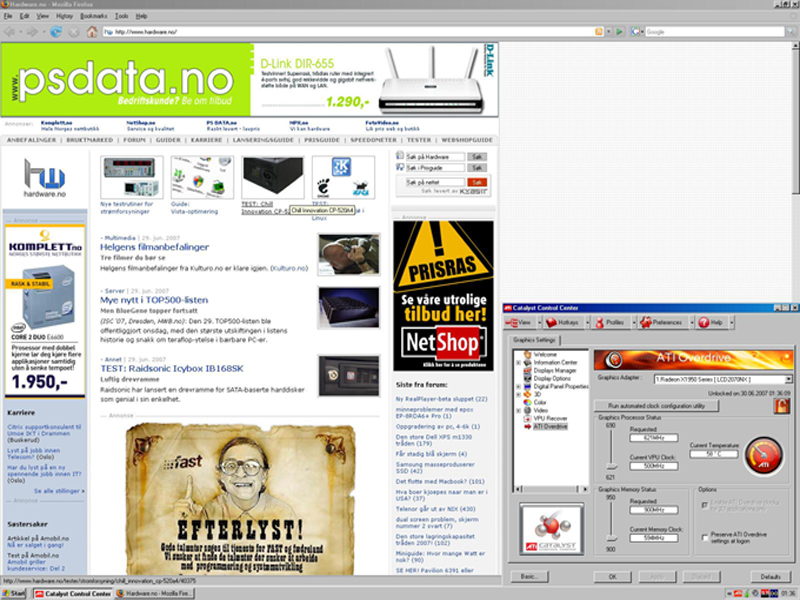This screenshot has width=800, height=600.
Task: Open FORUM in hardware.no navigation bar
Action: [134, 140]
